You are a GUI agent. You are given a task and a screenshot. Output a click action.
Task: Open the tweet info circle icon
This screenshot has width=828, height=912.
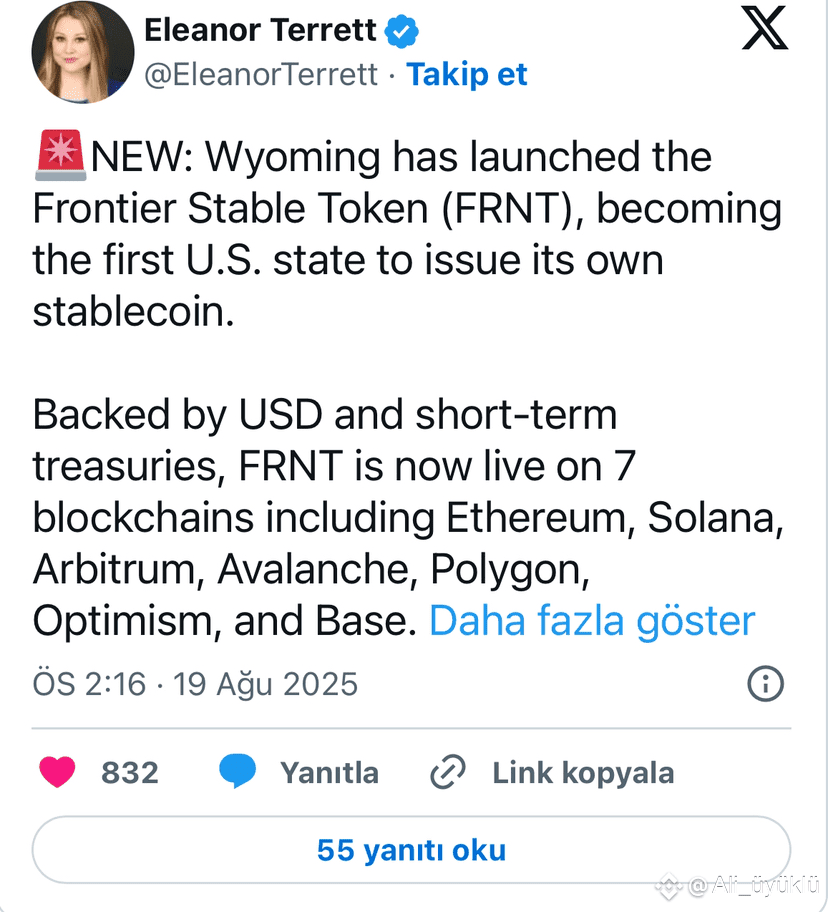click(765, 683)
